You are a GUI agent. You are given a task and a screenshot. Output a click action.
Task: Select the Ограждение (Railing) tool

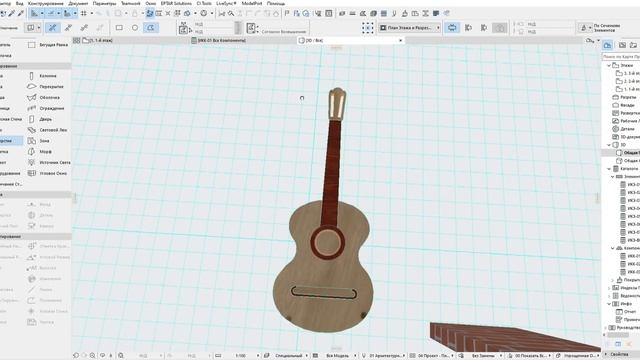[46, 108]
